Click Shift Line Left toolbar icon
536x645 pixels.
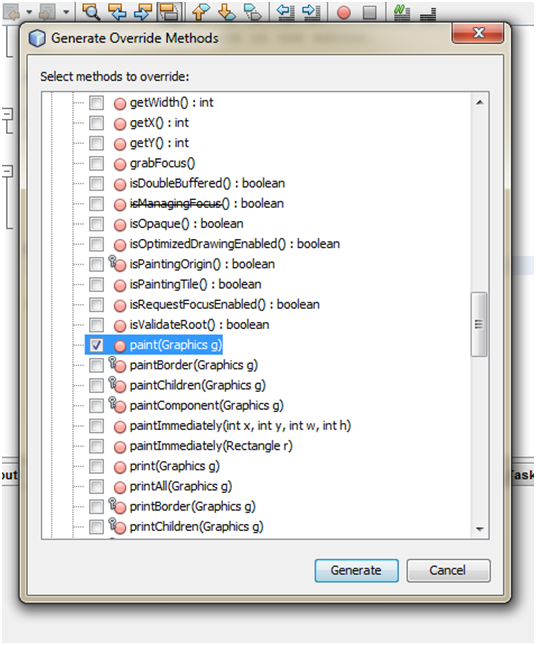coord(285,12)
